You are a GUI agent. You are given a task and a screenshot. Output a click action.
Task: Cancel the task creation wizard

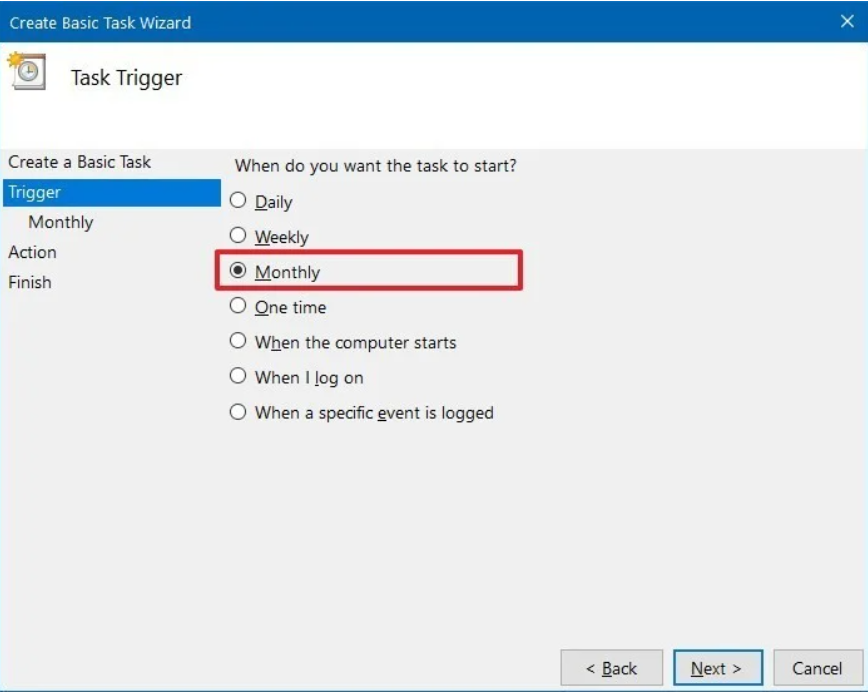pyautogui.click(x=817, y=668)
